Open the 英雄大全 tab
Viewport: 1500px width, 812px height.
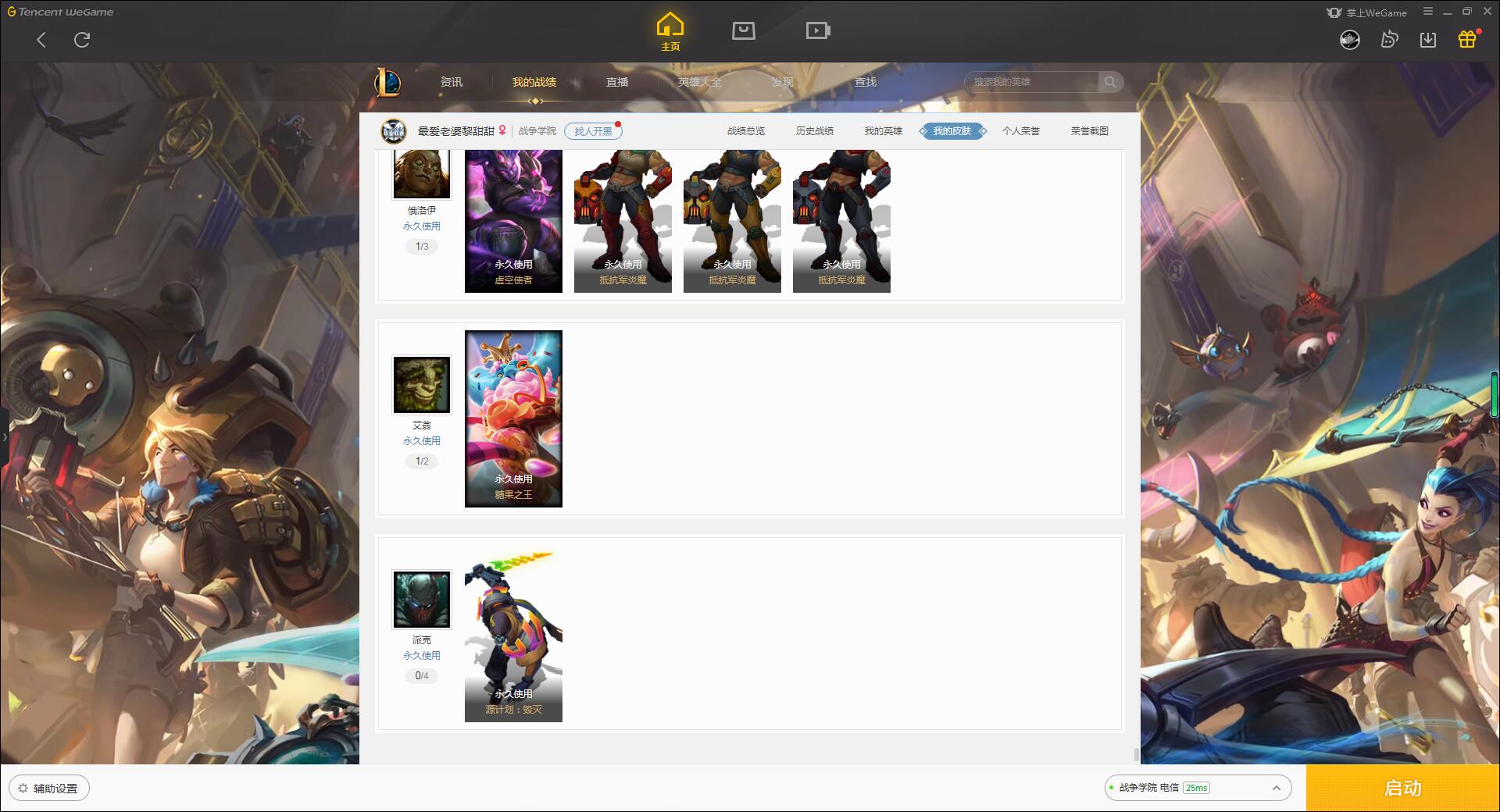click(x=700, y=82)
